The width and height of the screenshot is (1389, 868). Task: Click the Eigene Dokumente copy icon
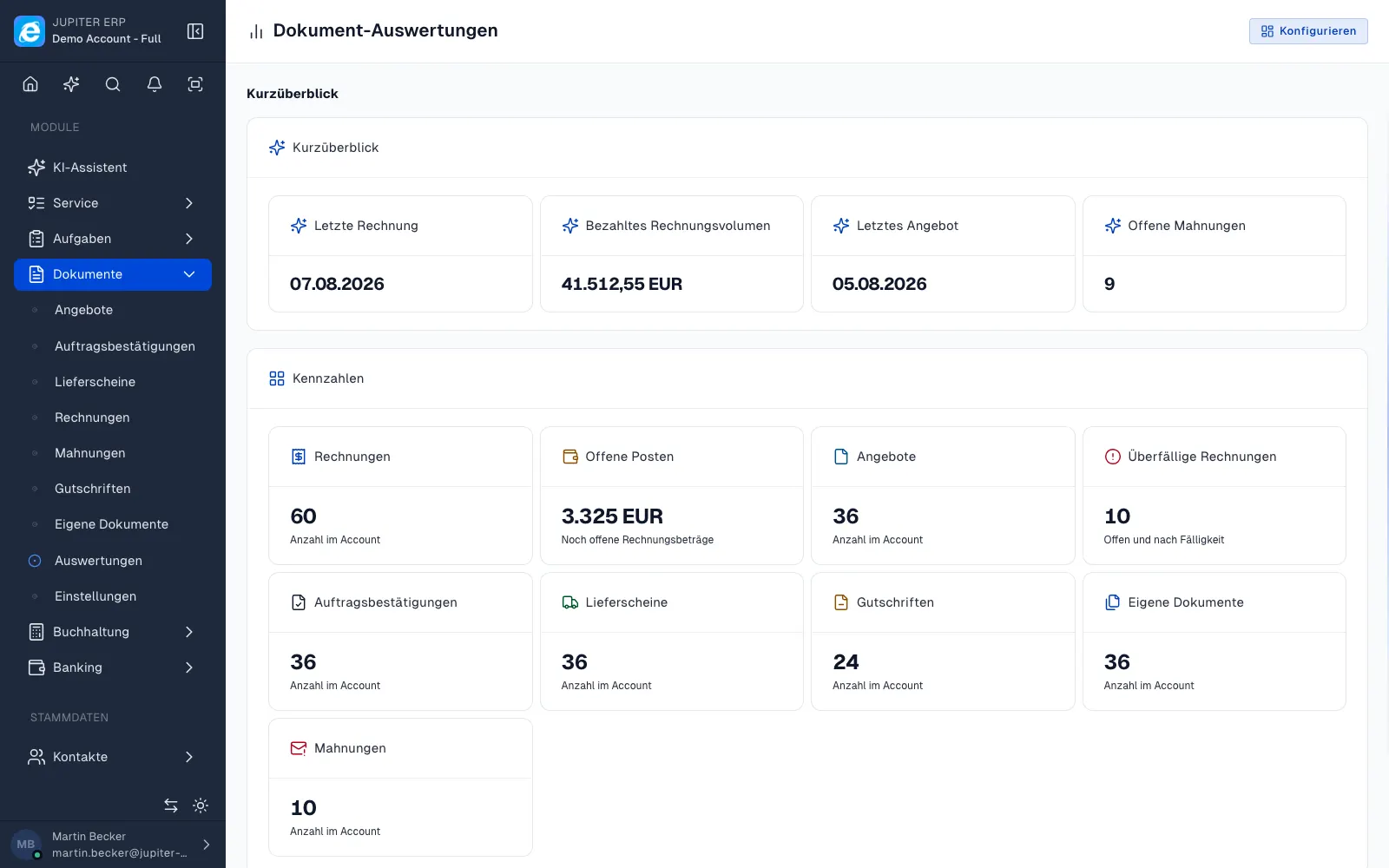pos(1112,602)
